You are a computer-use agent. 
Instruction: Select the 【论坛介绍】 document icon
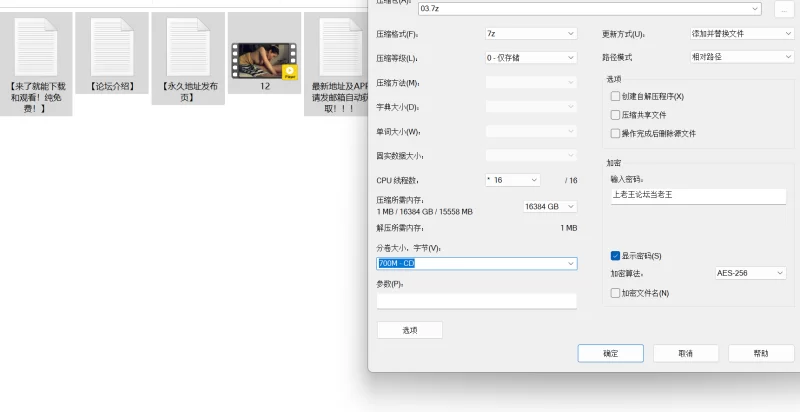[x=112, y=47]
